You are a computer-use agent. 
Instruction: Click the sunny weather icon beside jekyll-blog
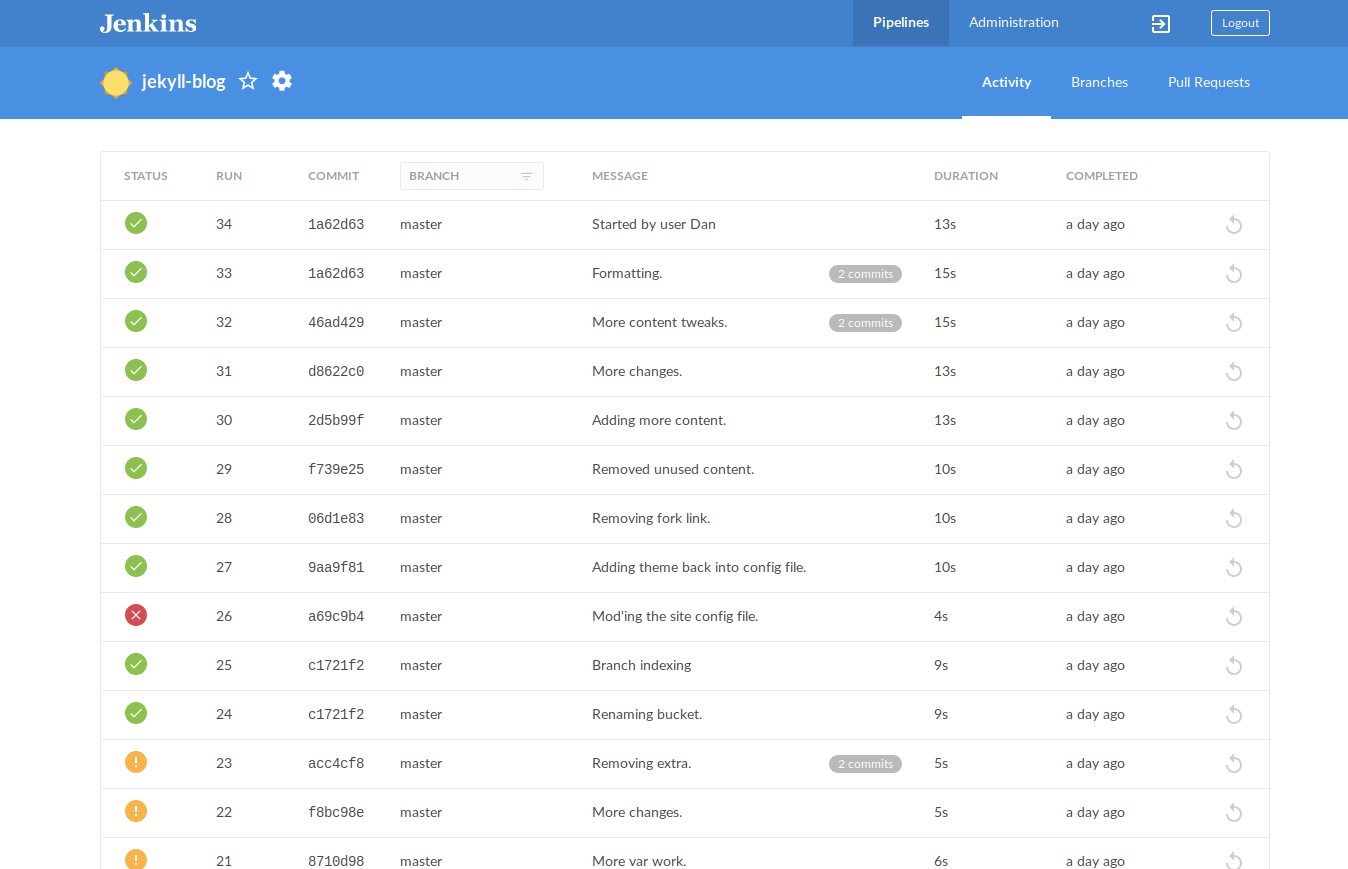tap(116, 83)
